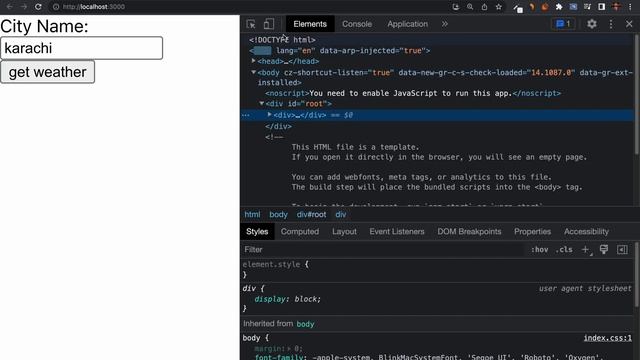Toggle the browser side panel icon
The width and height of the screenshot is (640, 360).
point(601,7)
